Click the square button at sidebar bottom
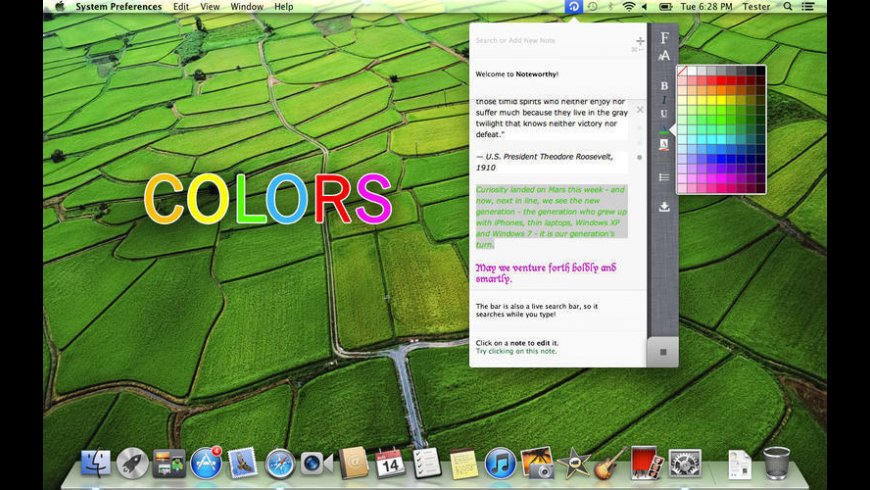Screen dimensions: 870x490 [663, 352]
